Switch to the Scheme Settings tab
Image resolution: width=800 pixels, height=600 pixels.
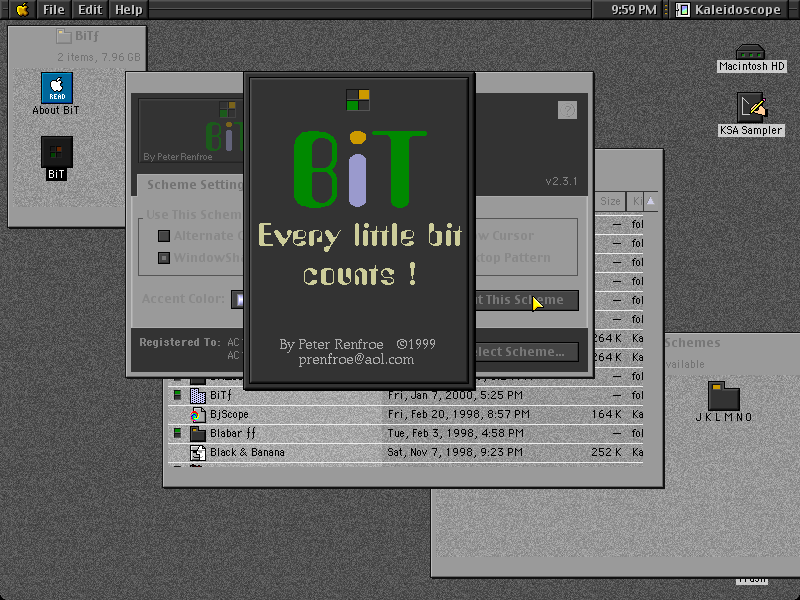[x=194, y=185]
